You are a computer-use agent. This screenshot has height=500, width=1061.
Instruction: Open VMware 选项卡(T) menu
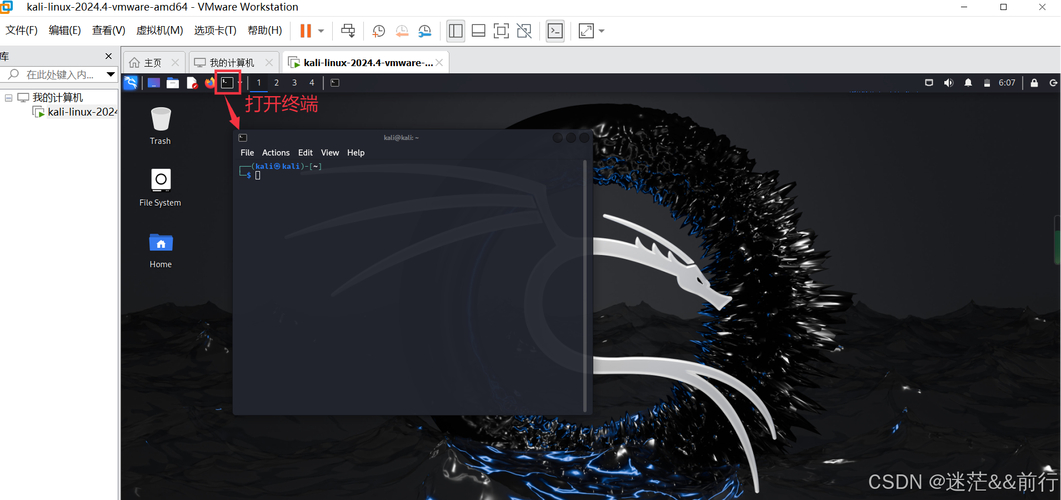click(215, 30)
